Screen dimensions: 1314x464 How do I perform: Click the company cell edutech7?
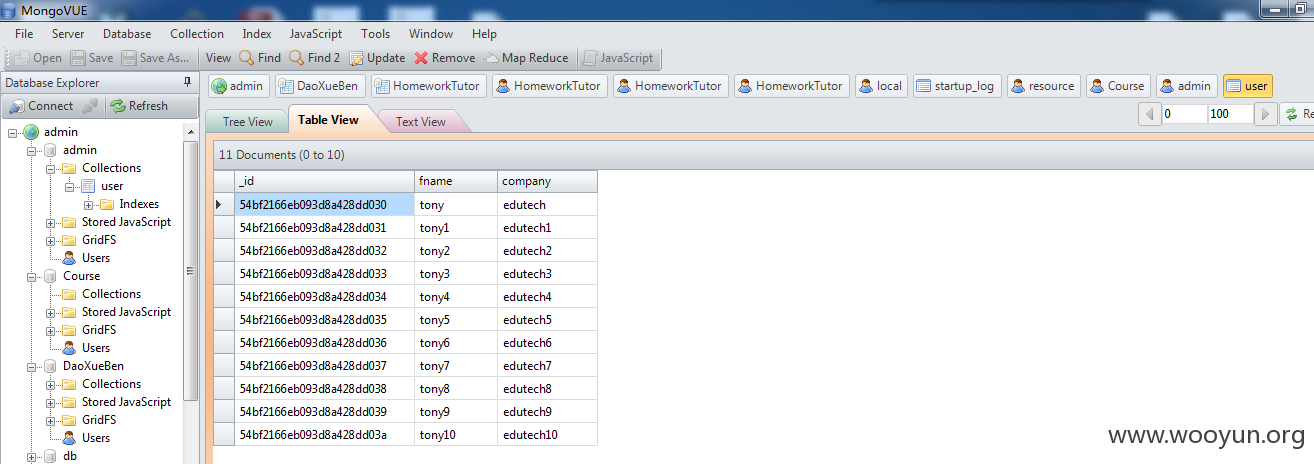coord(548,366)
